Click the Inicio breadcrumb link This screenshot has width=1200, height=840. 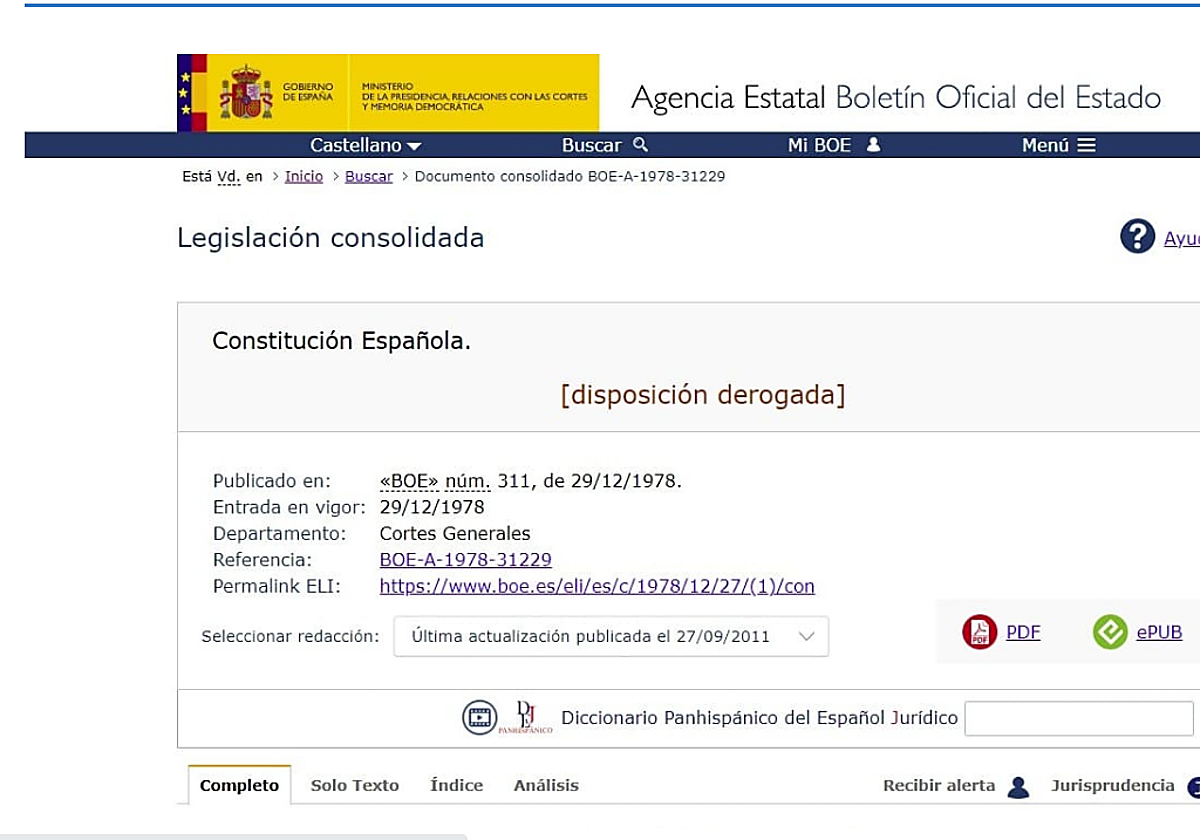click(x=303, y=176)
